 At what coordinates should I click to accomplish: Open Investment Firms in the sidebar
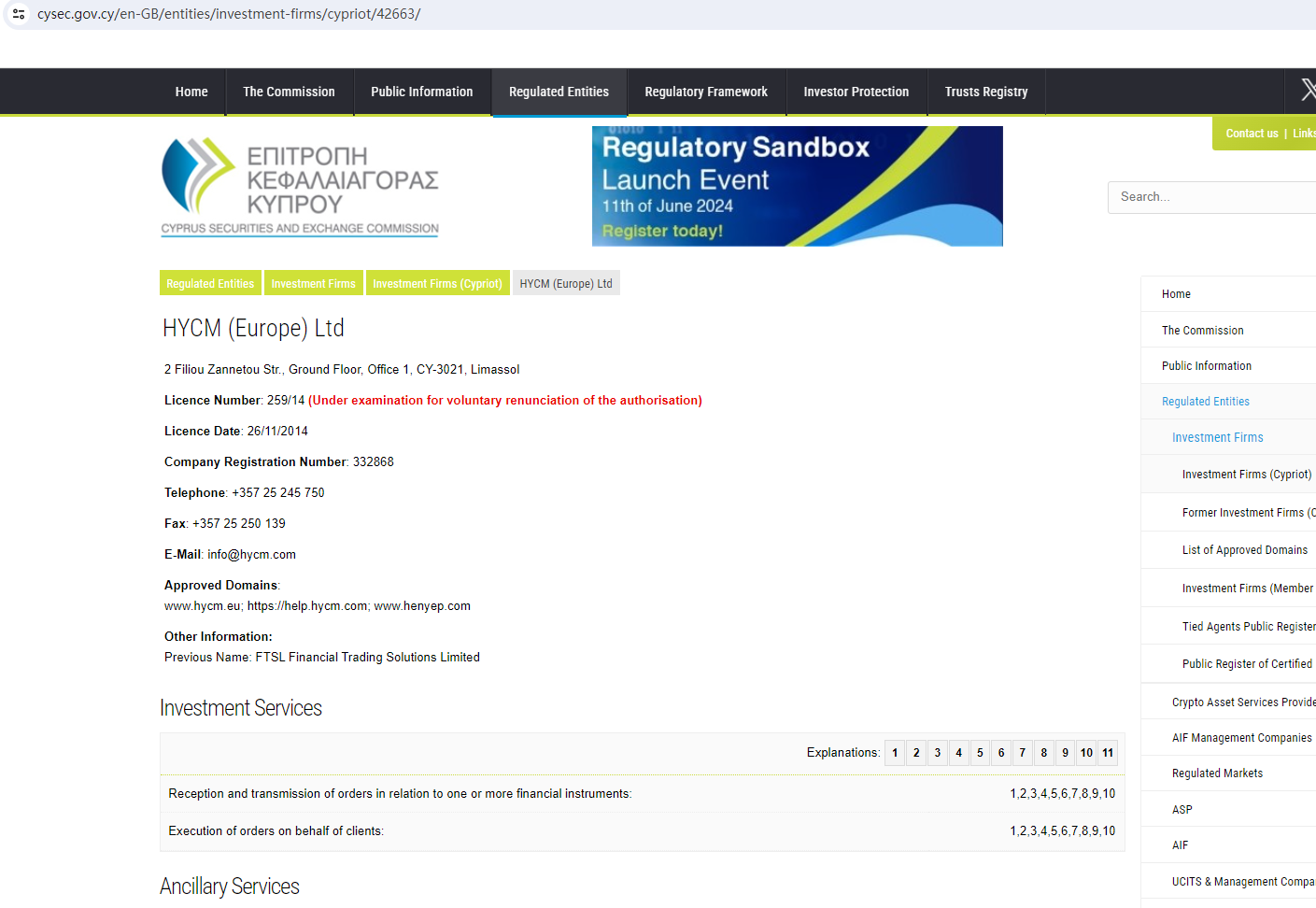click(1217, 437)
